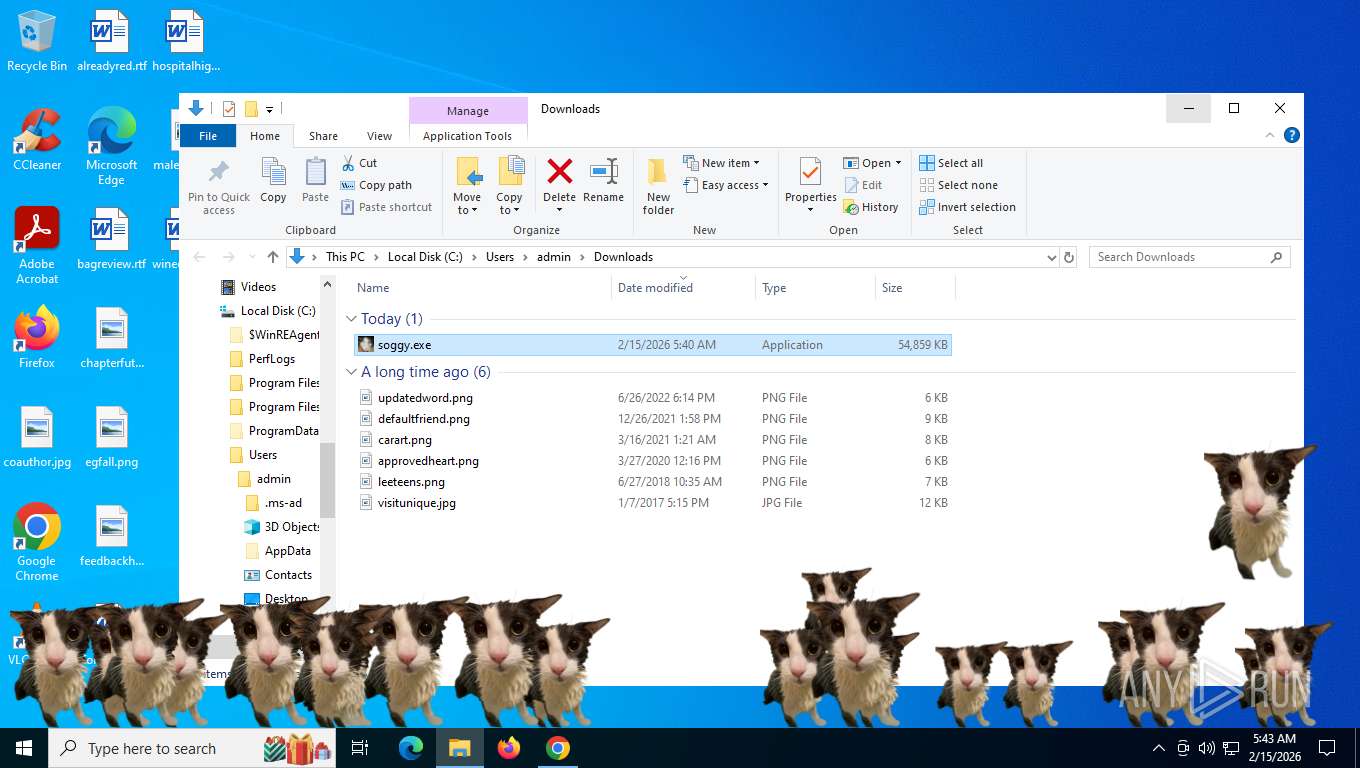Select defaultfriend.png file
The image size is (1360, 768).
click(653, 419)
